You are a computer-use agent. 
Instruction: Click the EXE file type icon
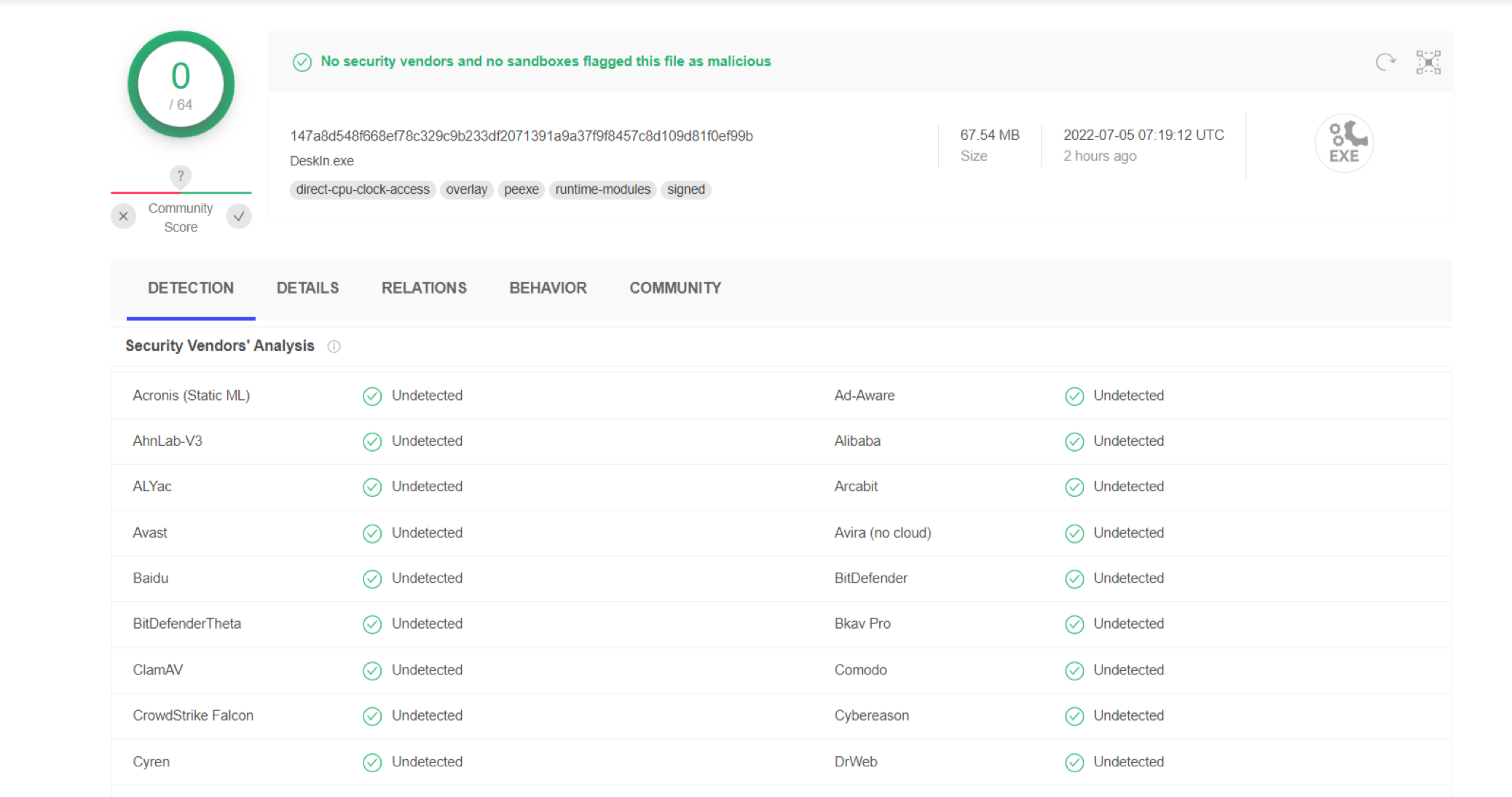(1344, 144)
